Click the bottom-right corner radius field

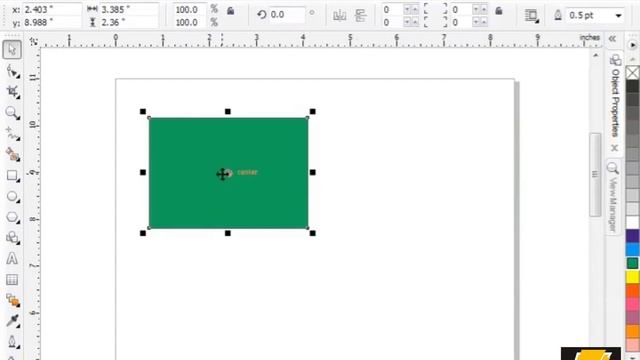click(x=462, y=22)
